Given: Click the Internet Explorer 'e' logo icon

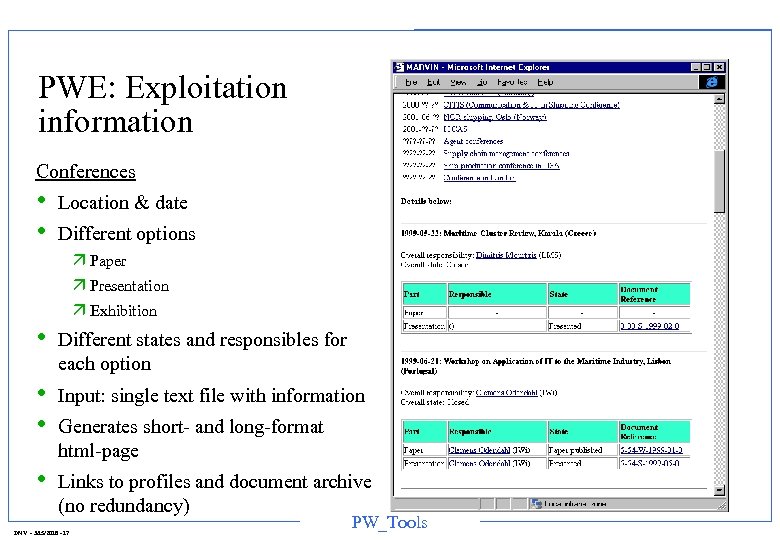Looking at the screenshot, I should click(x=711, y=82).
